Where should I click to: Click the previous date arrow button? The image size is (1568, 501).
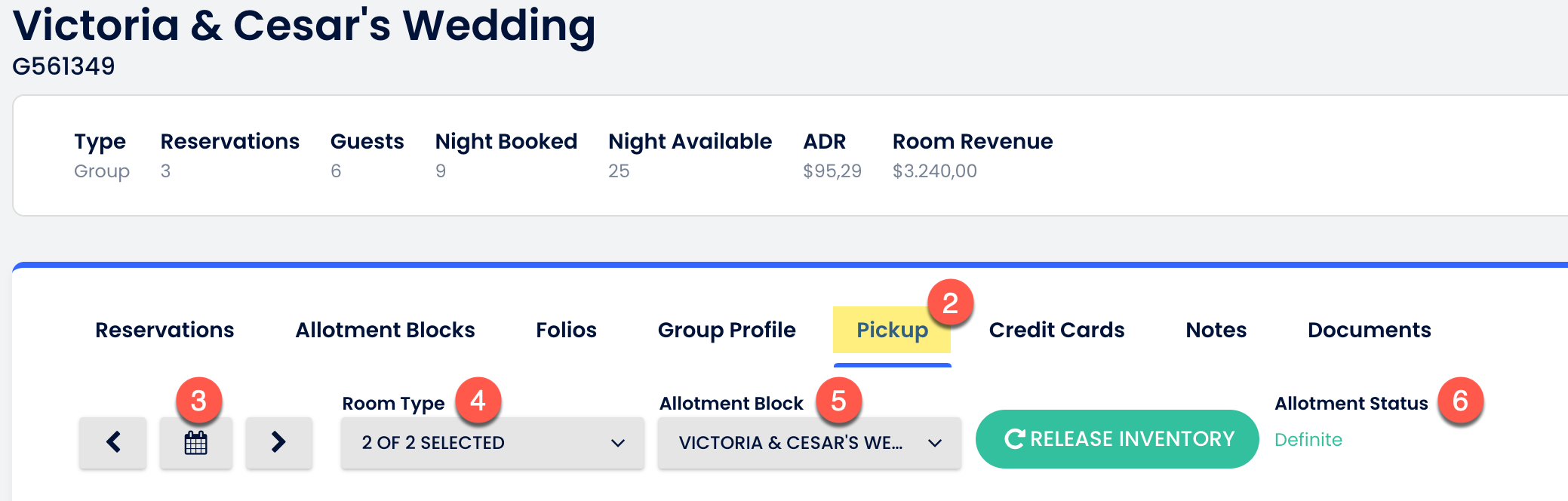(113, 442)
